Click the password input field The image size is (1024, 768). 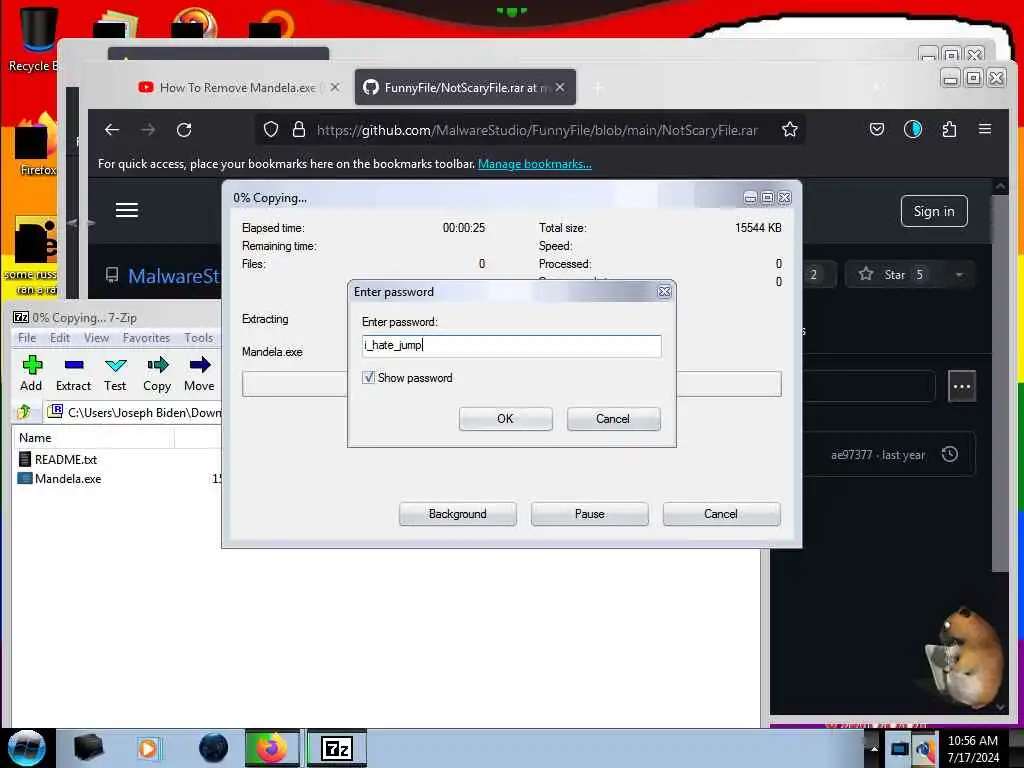click(x=511, y=345)
